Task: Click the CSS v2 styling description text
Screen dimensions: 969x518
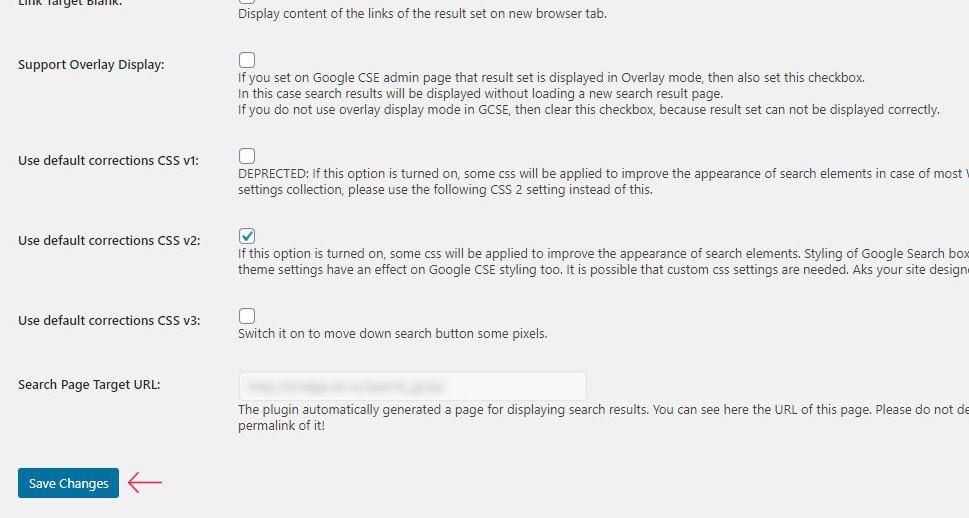Action: click(x=603, y=261)
